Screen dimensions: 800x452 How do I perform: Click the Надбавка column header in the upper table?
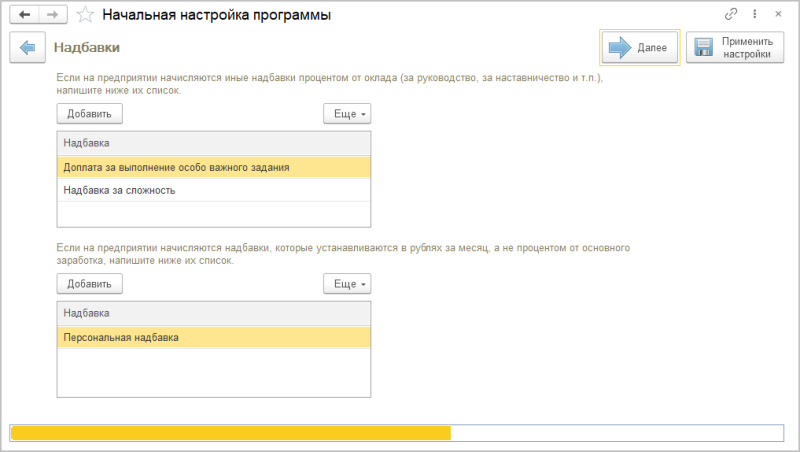point(213,143)
